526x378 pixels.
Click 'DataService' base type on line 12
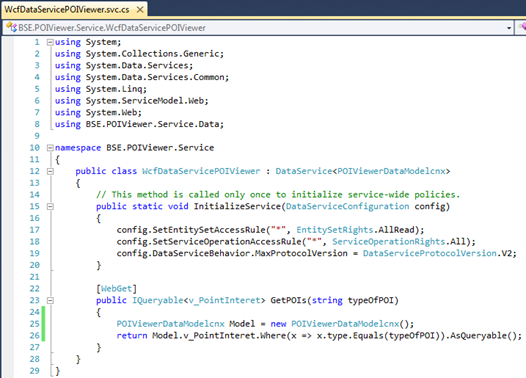(304, 171)
